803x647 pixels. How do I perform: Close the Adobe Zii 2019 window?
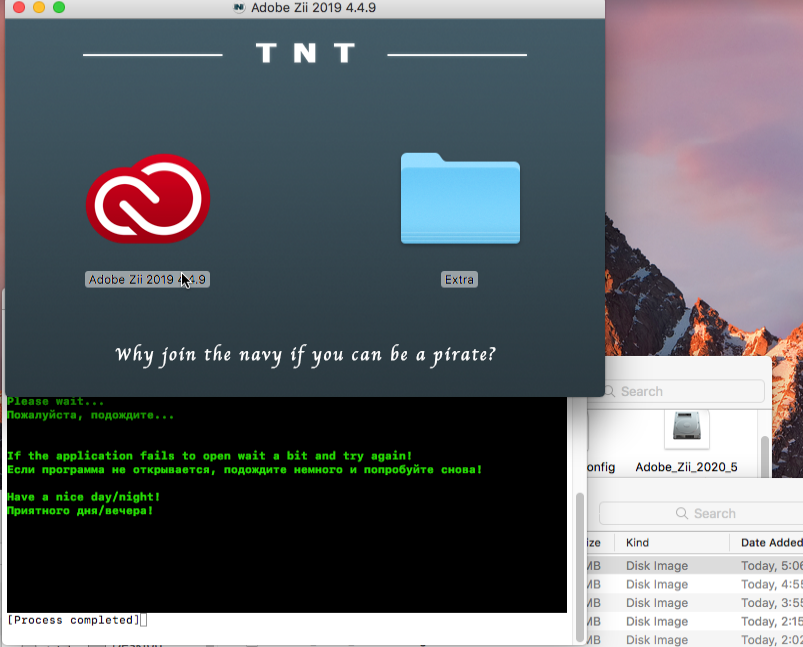(x=19, y=7)
